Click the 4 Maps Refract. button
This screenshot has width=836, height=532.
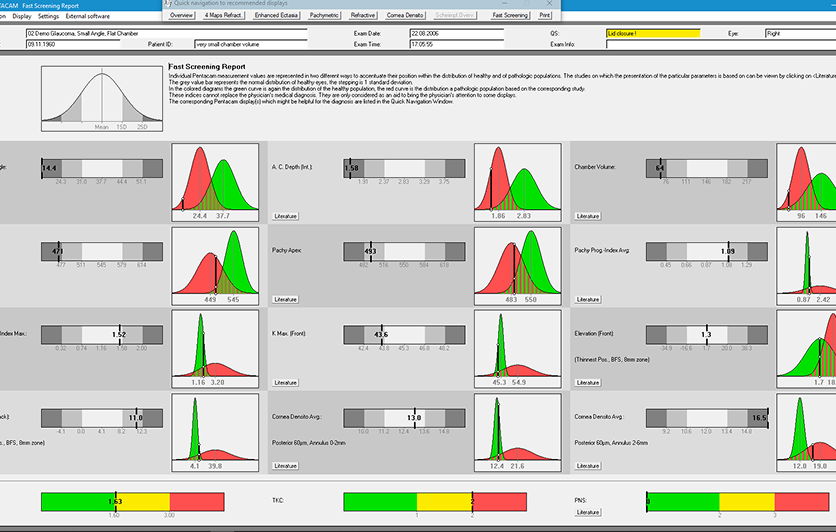(x=223, y=15)
